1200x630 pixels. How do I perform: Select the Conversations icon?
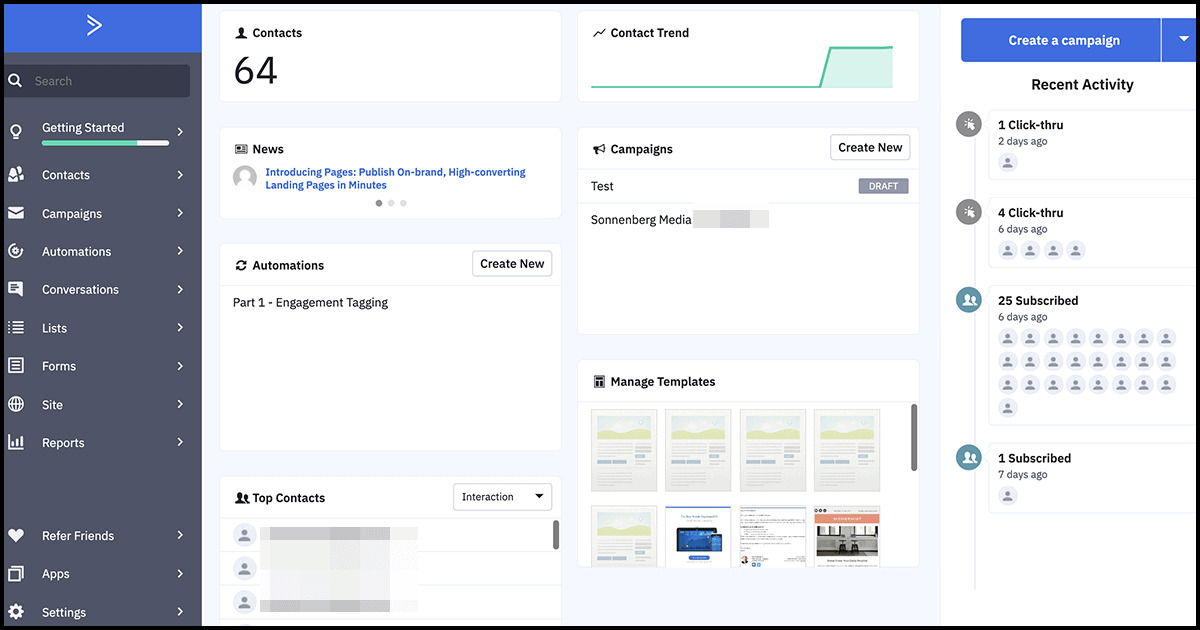(x=14, y=289)
